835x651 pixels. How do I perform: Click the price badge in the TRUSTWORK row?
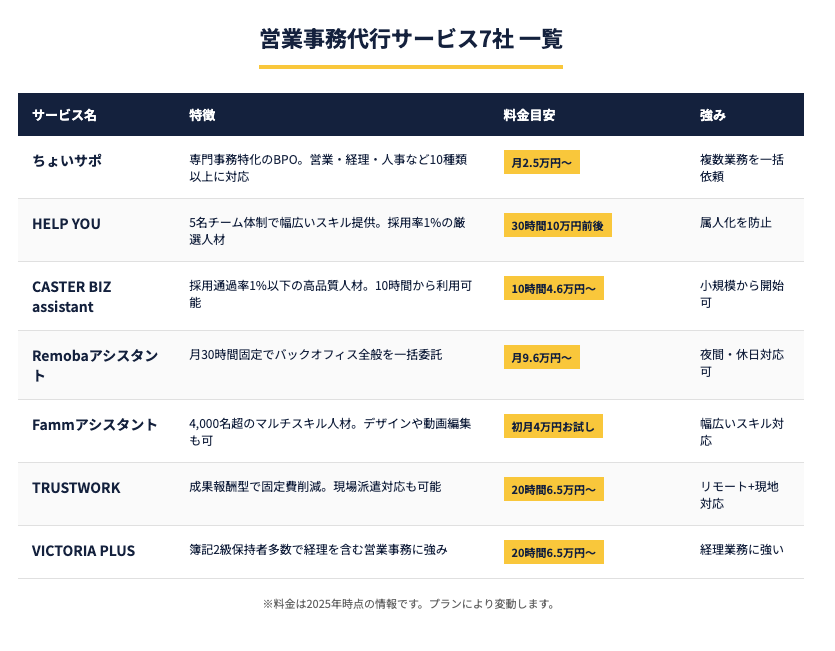553,489
